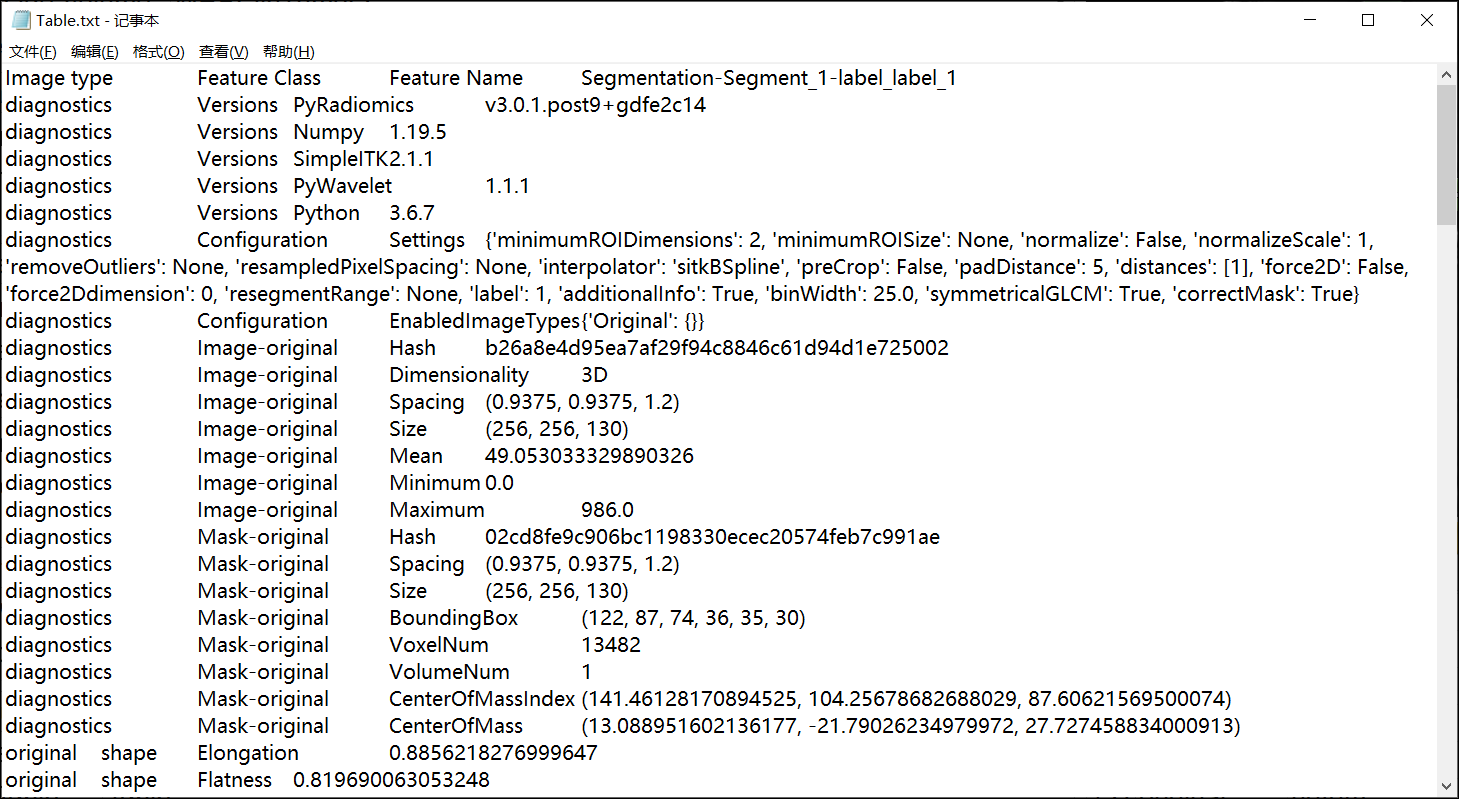Click the empty scrollbar track below the thumb
Image resolution: width=1459 pixels, height=799 pixels.
1446,500
